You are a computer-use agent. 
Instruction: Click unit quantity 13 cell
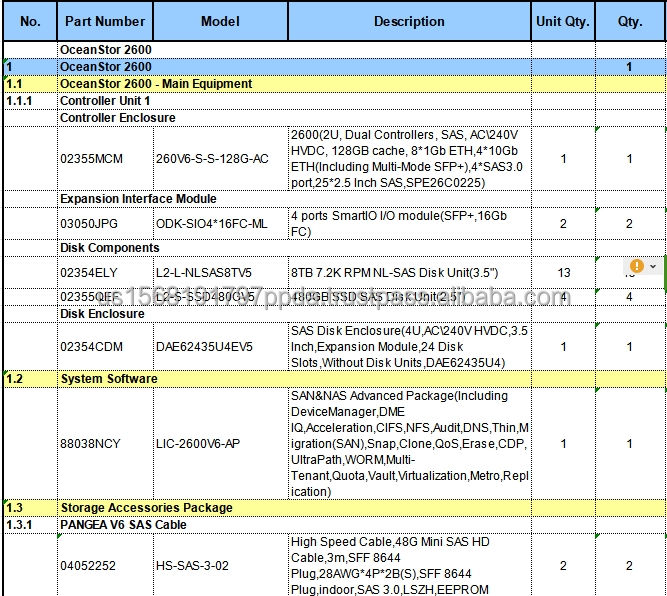coord(563,273)
